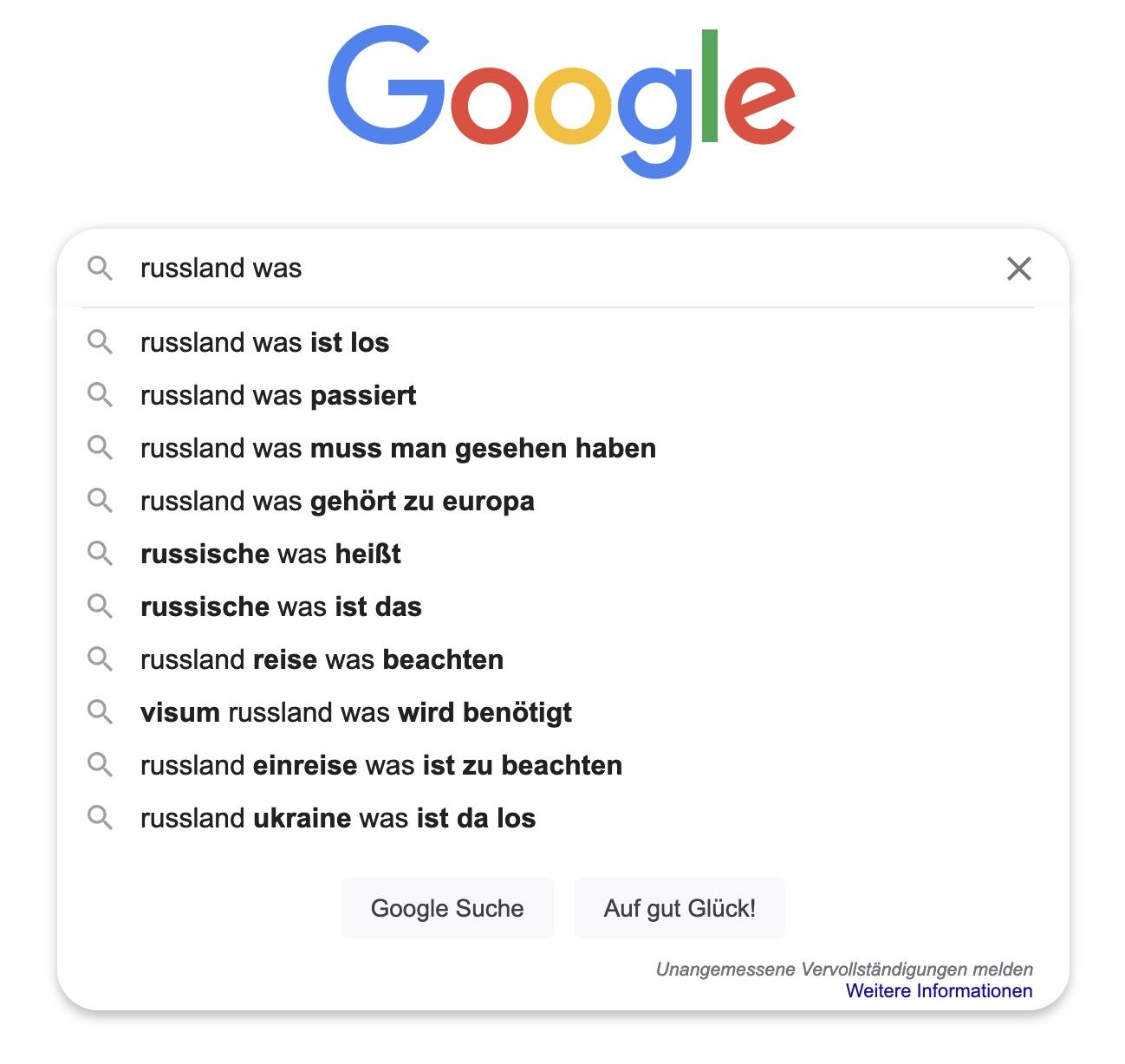The height and width of the screenshot is (1064, 1125).
Task: Select suggestion 'russland was ist los'
Action: (x=264, y=342)
